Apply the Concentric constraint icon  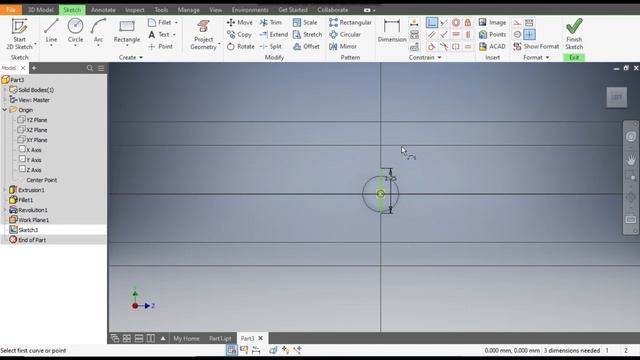[x=456, y=22]
